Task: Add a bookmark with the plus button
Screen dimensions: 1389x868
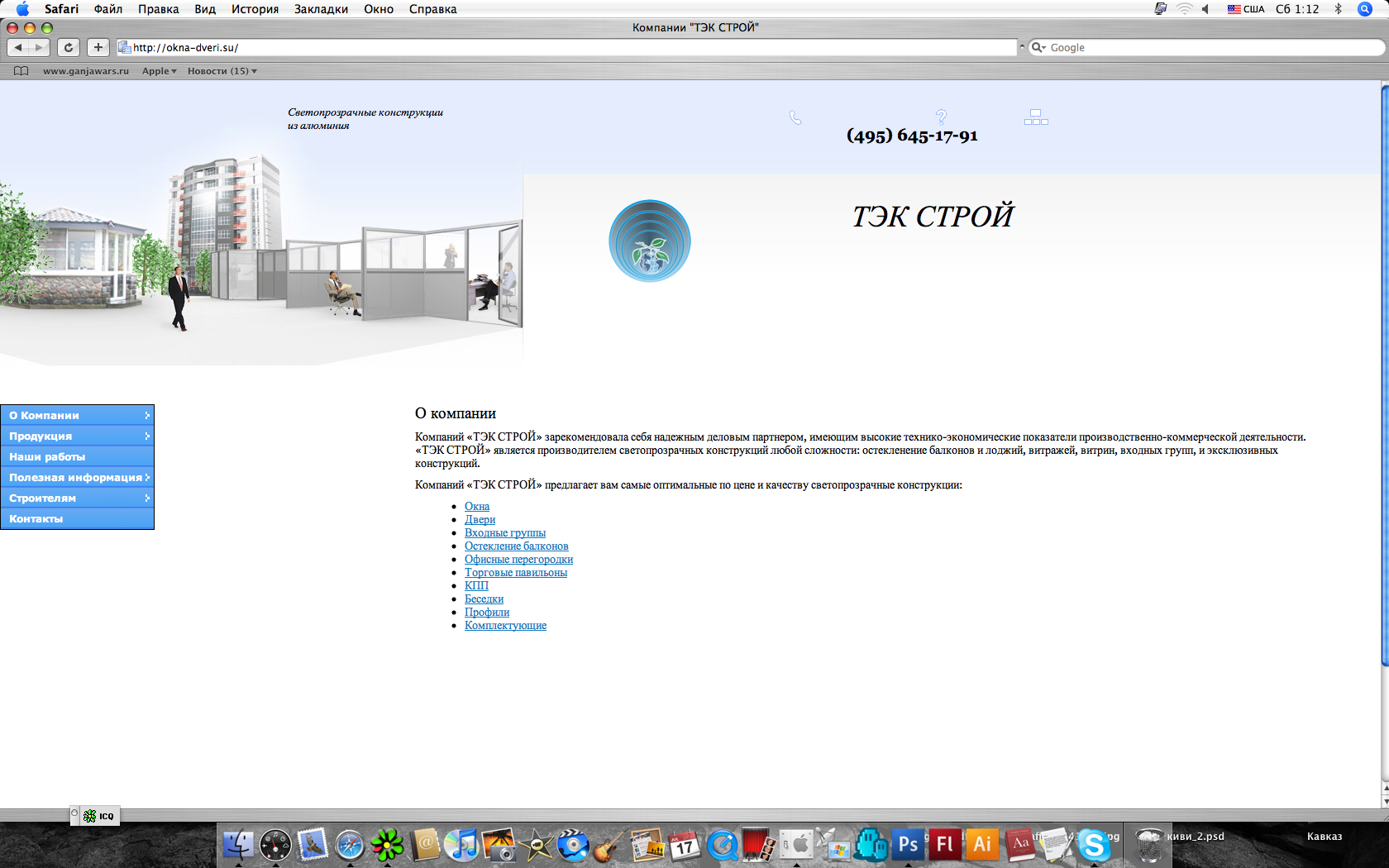Action: (98, 47)
